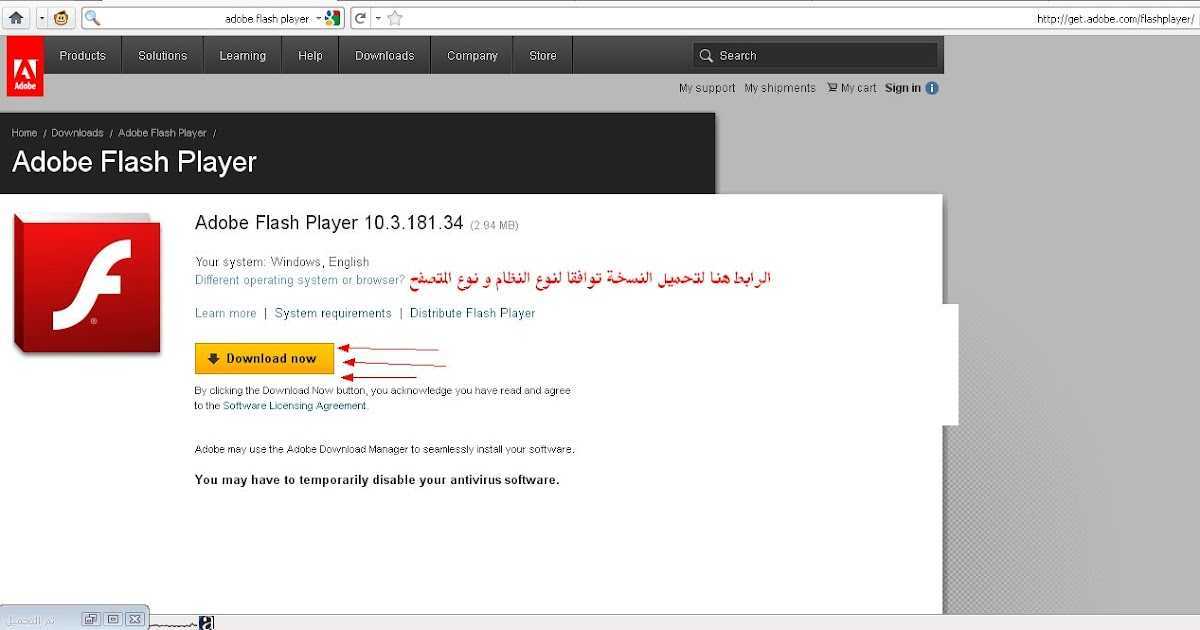Open the Learning menu
This screenshot has height=630, width=1200.
[243, 56]
